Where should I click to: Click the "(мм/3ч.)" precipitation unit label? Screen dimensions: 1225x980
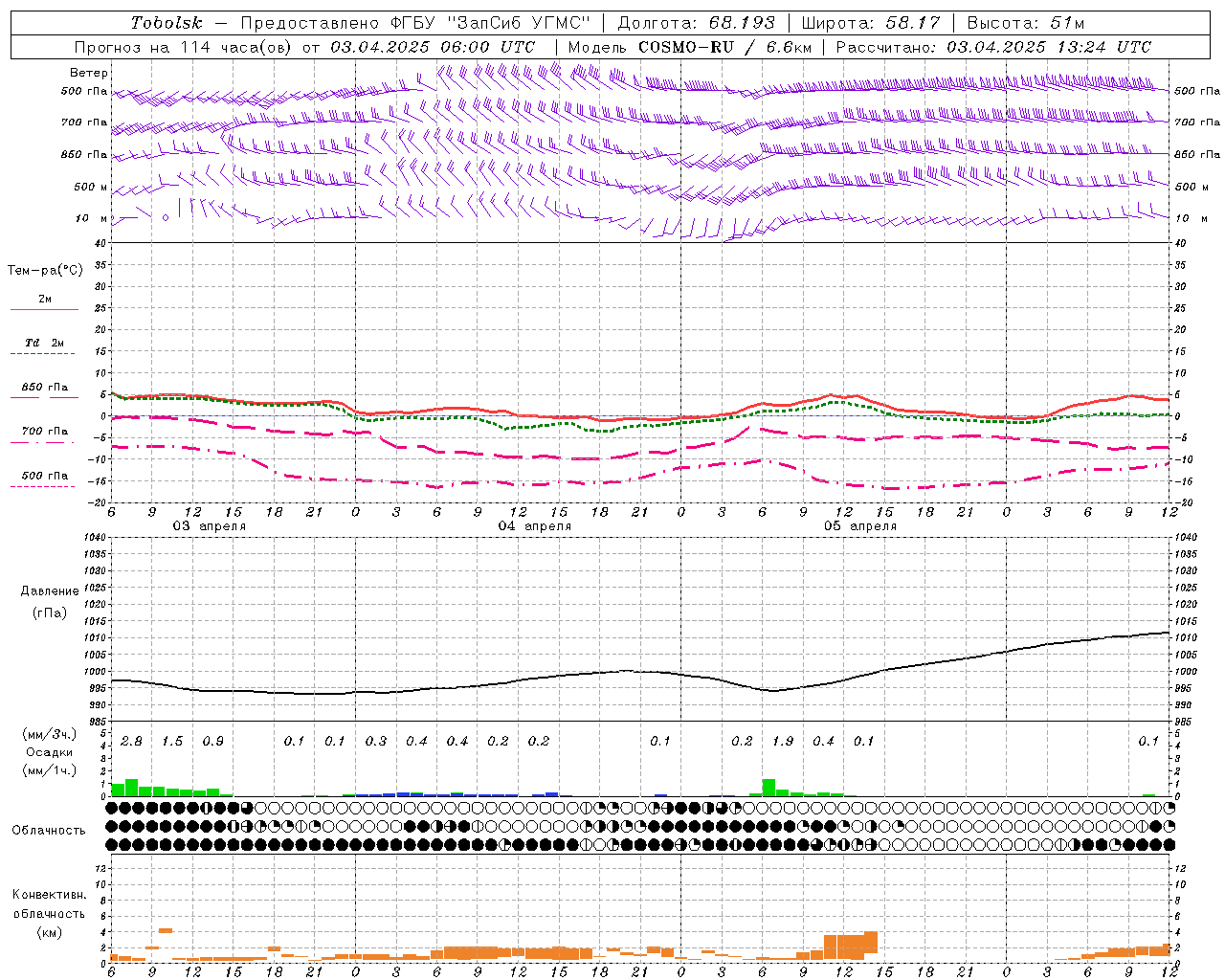[50, 734]
